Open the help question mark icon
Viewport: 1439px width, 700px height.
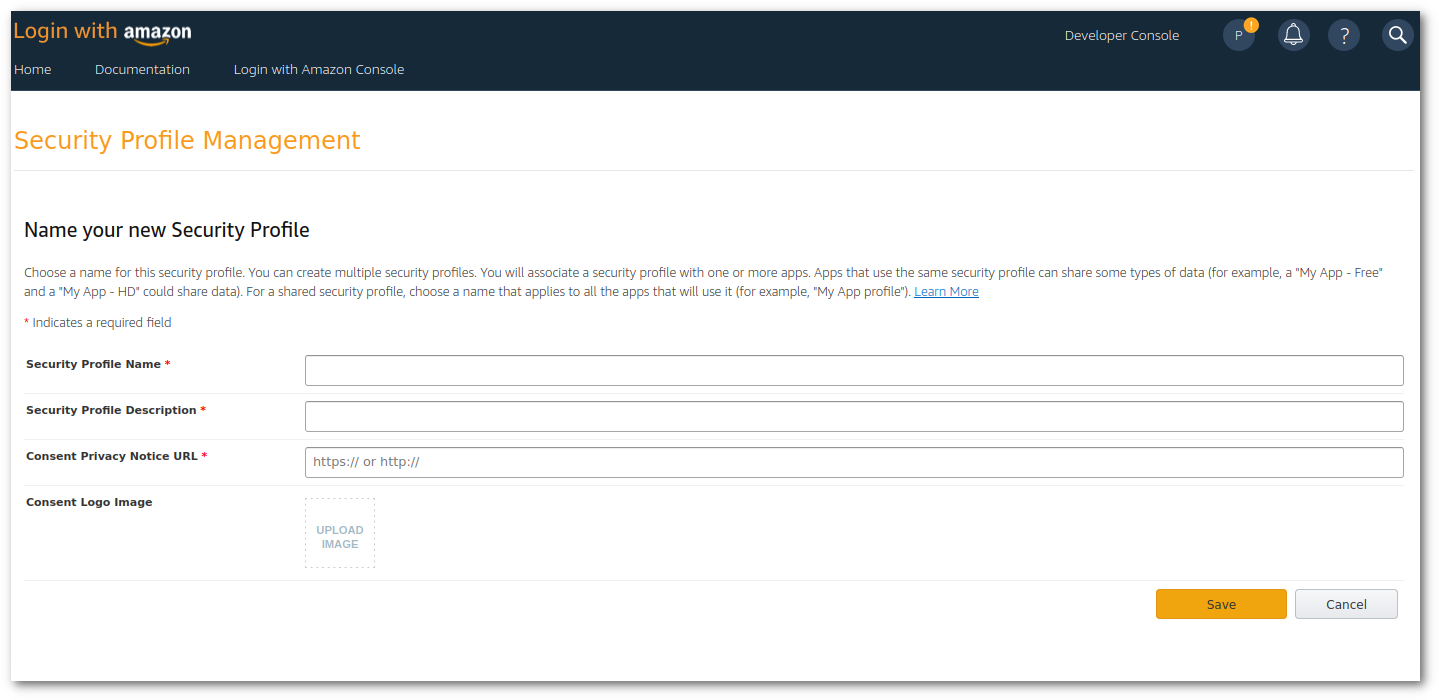click(1343, 35)
